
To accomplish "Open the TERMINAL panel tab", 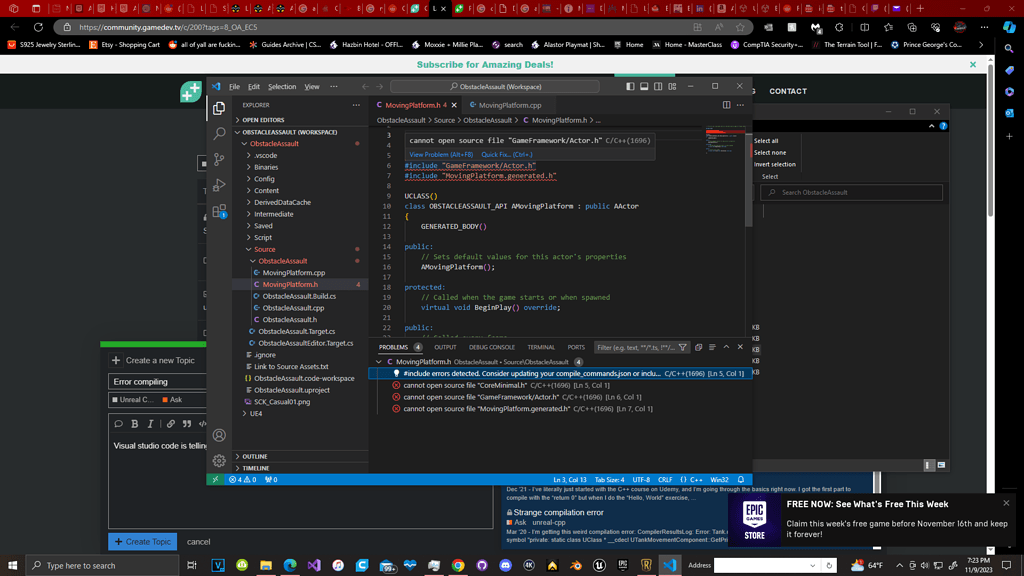I will tap(541, 348).
